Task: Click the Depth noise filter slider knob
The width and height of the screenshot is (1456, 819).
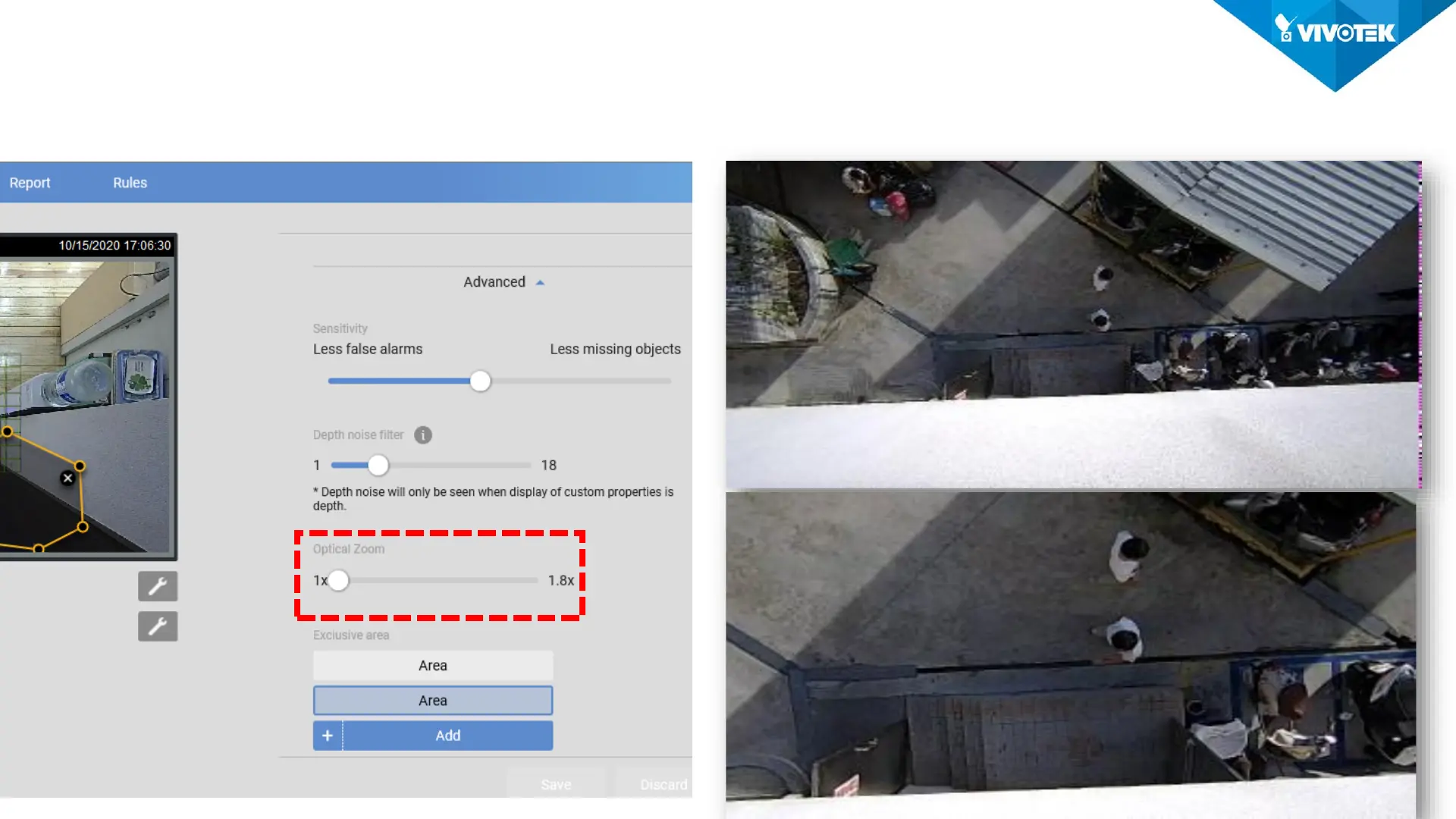Action: tap(378, 466)
